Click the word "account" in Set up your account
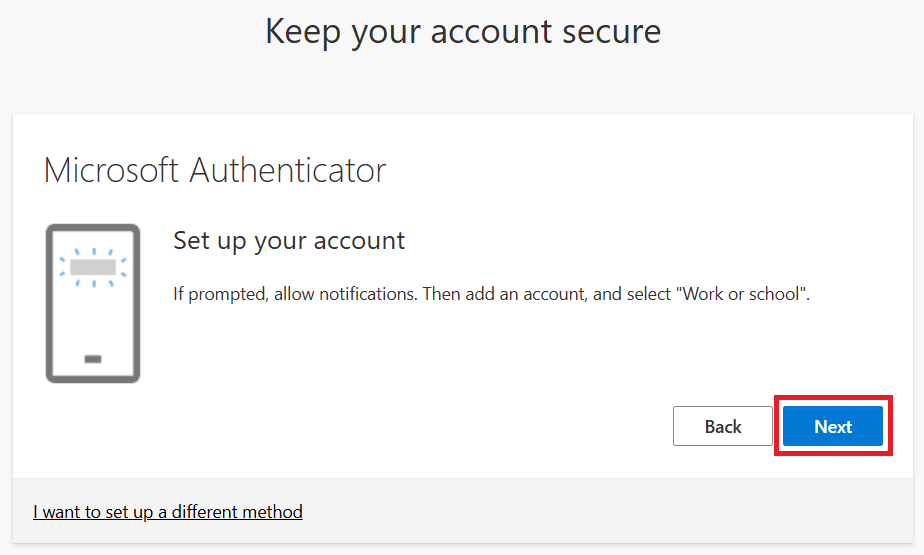The height and width of the screenshot is (555, 924). pos(359,241)
